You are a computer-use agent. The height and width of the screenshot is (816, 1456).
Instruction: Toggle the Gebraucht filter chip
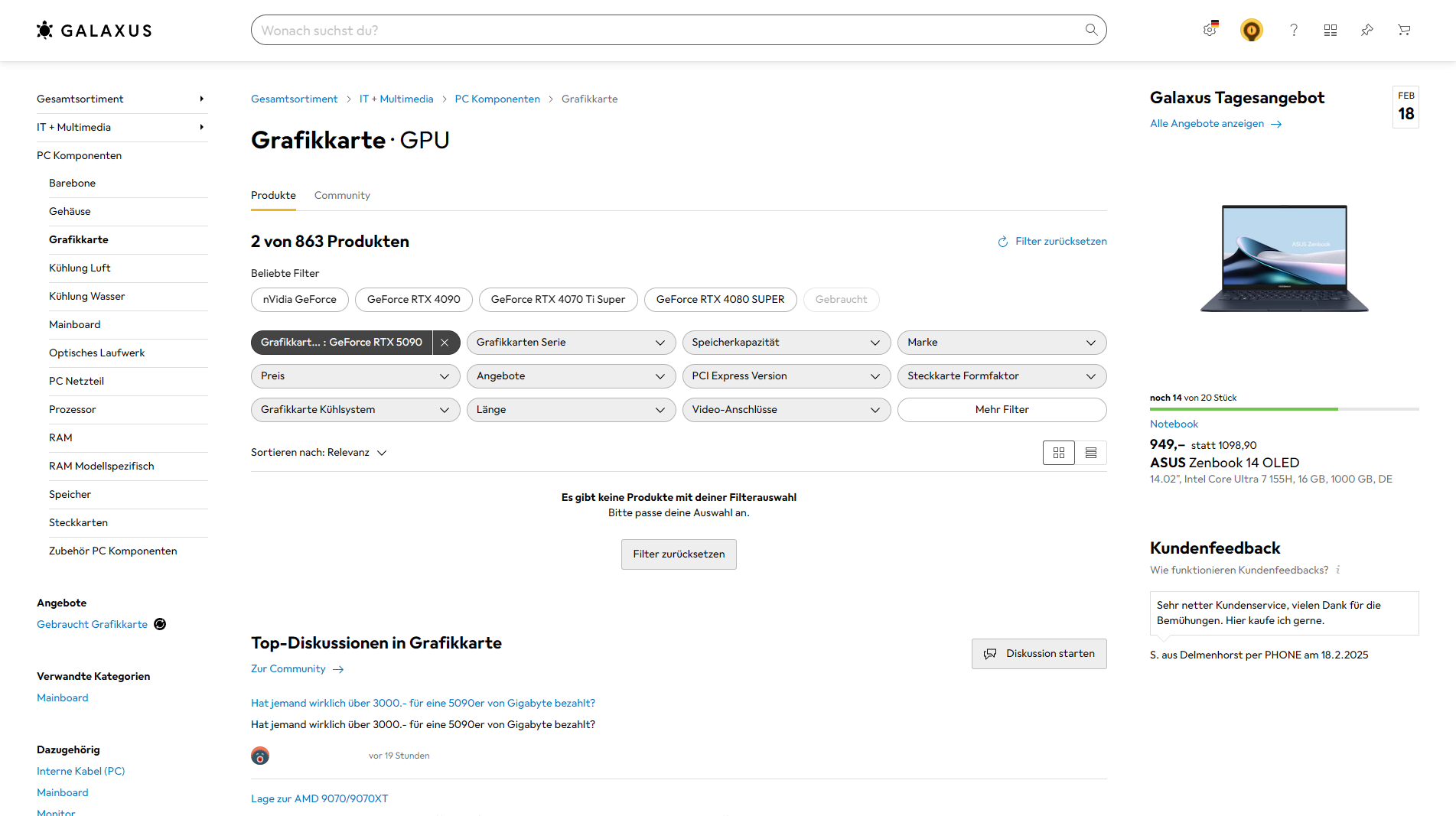(x=842, y=300)
